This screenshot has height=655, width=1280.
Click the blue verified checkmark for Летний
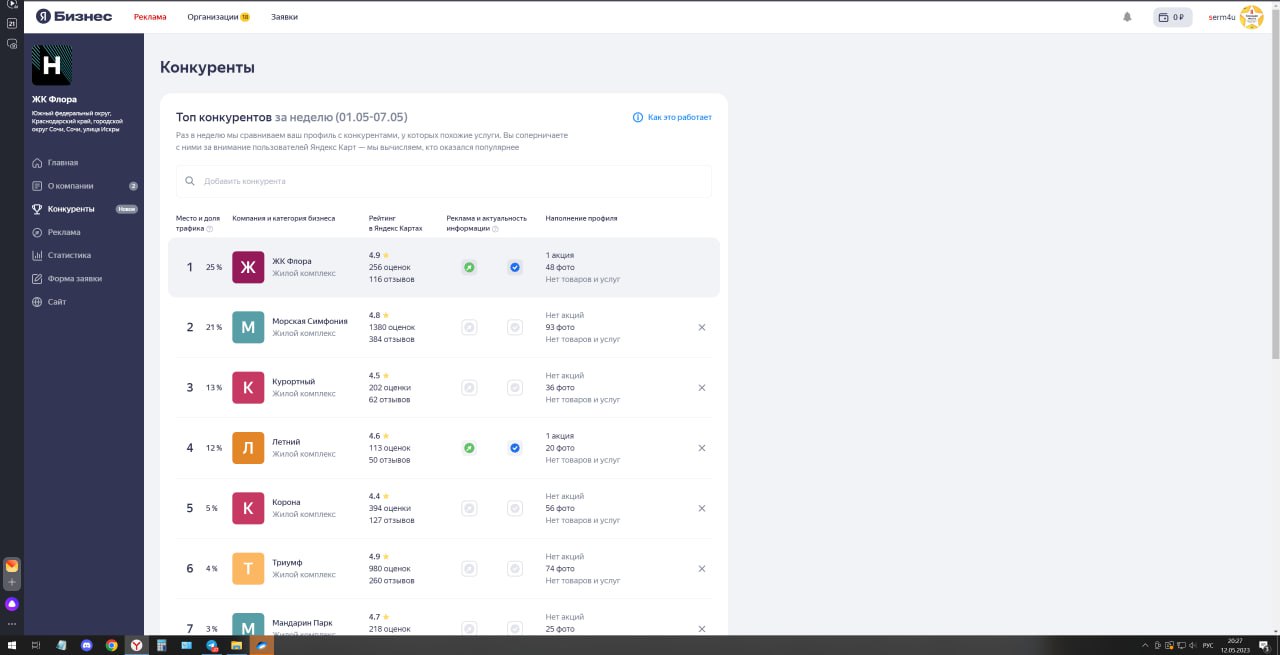(x=515, y=448)
